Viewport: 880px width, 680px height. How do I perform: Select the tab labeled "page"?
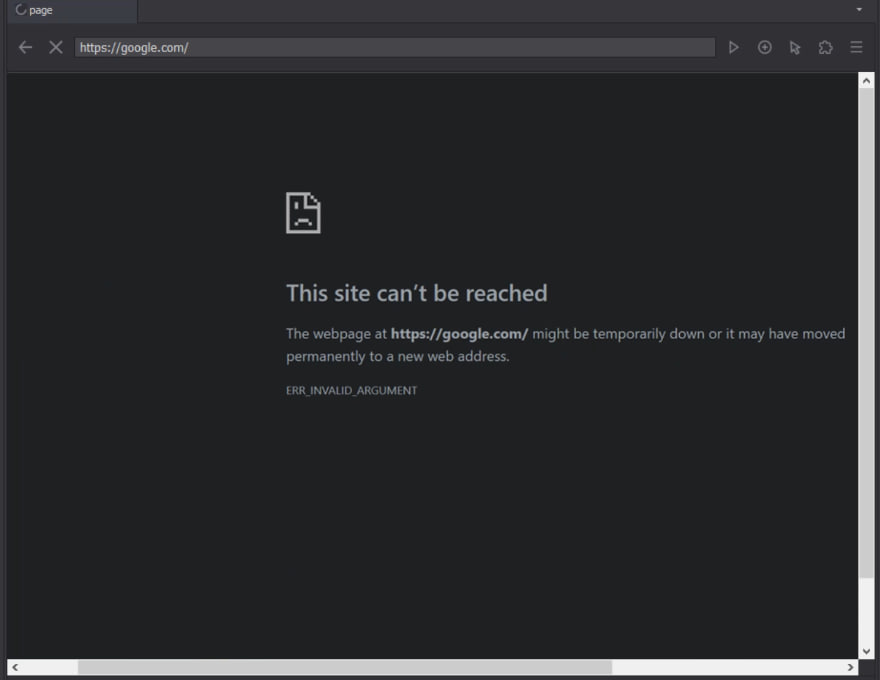pyautogui.click(x=72, y=11)
